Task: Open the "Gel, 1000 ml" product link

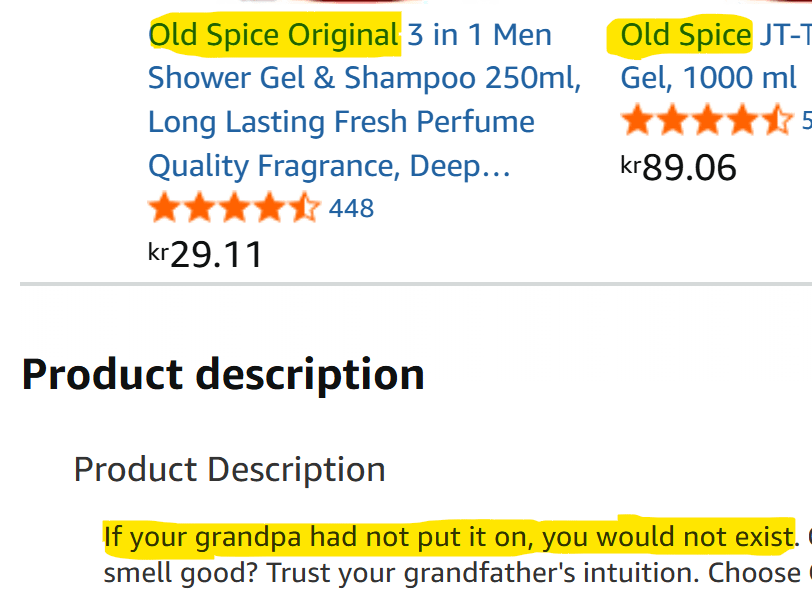Action: click(708, 78)
